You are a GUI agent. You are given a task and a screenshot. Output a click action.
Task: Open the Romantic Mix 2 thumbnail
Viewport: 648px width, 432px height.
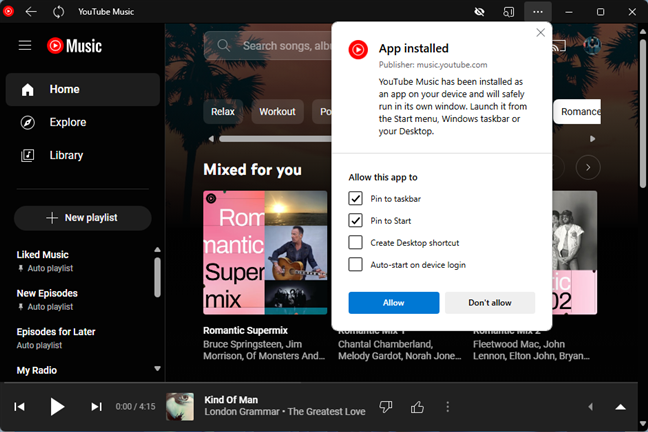tap(575, 253)
